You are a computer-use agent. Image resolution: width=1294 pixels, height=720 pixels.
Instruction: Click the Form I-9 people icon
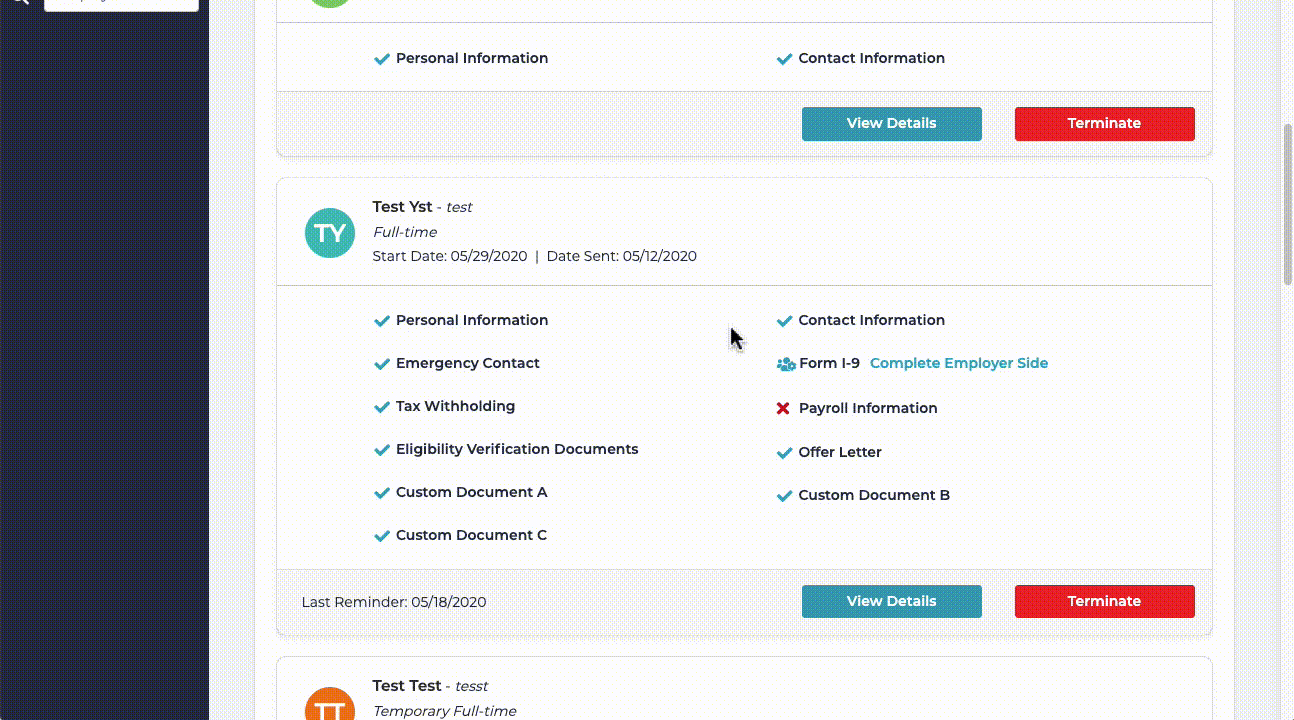pyautogui.click(x=786, y=364)
